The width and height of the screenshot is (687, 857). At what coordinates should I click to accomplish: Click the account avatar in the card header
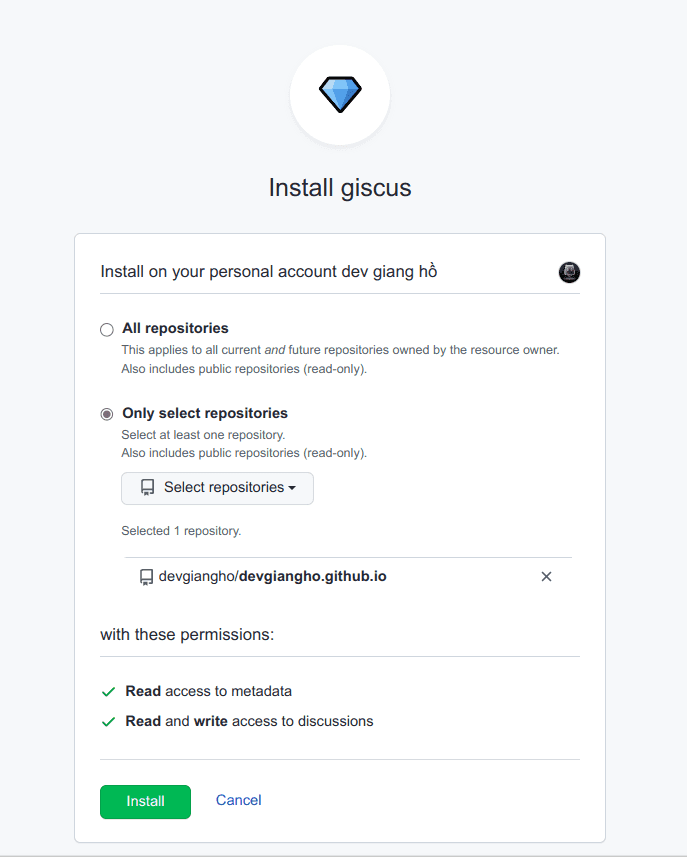pos(569,272)
